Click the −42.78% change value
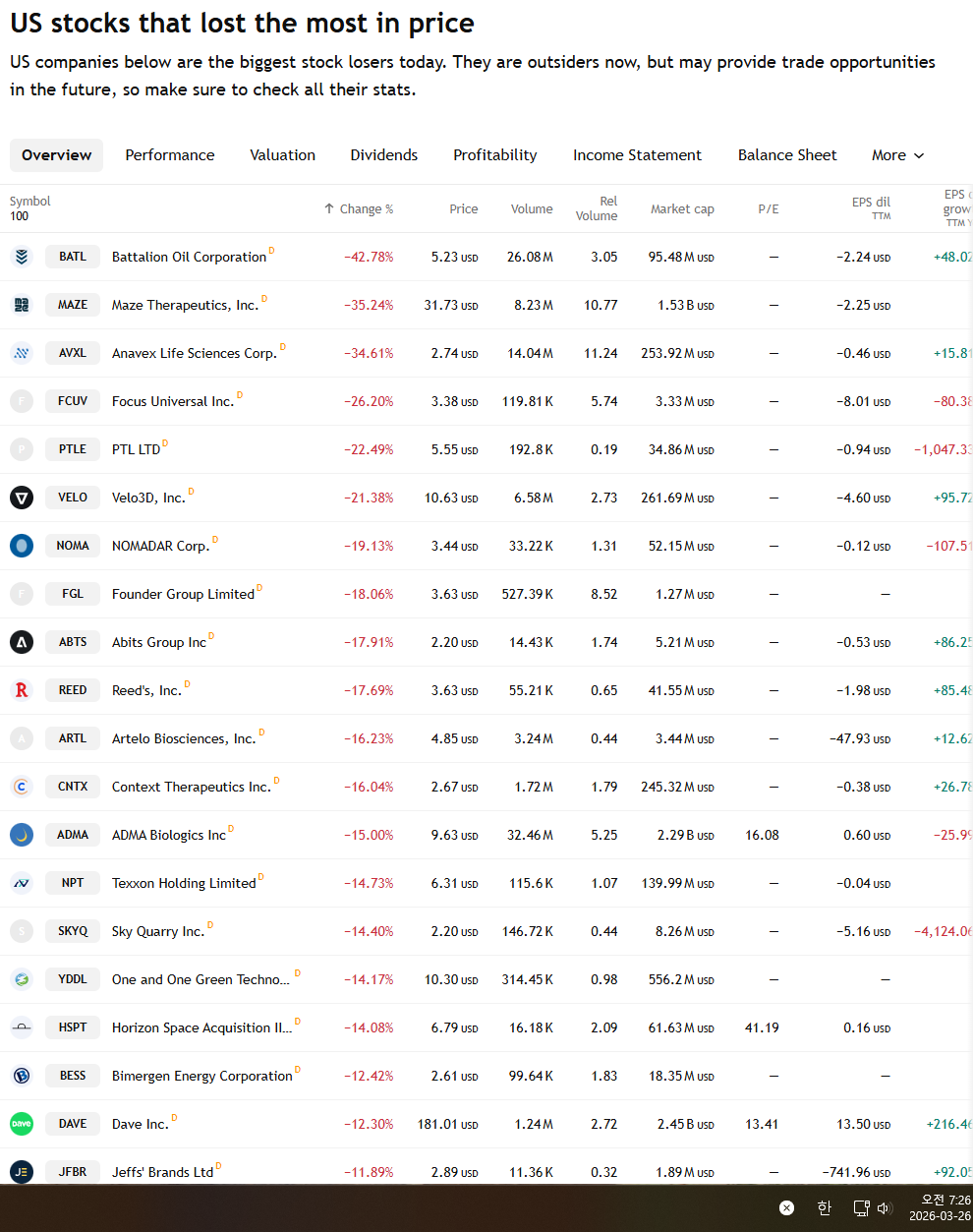Image resolution: width=973 pixels, height=1232 pixels. (x=369, y=257)
